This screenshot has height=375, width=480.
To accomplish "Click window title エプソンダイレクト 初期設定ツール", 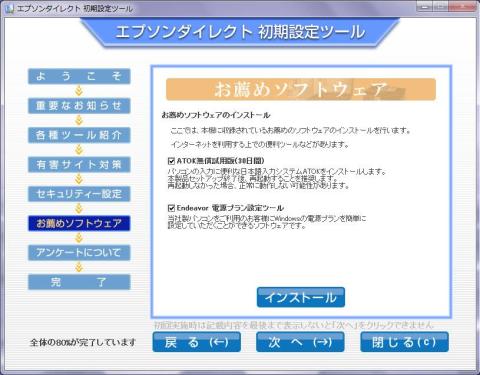I will [75, 8].
